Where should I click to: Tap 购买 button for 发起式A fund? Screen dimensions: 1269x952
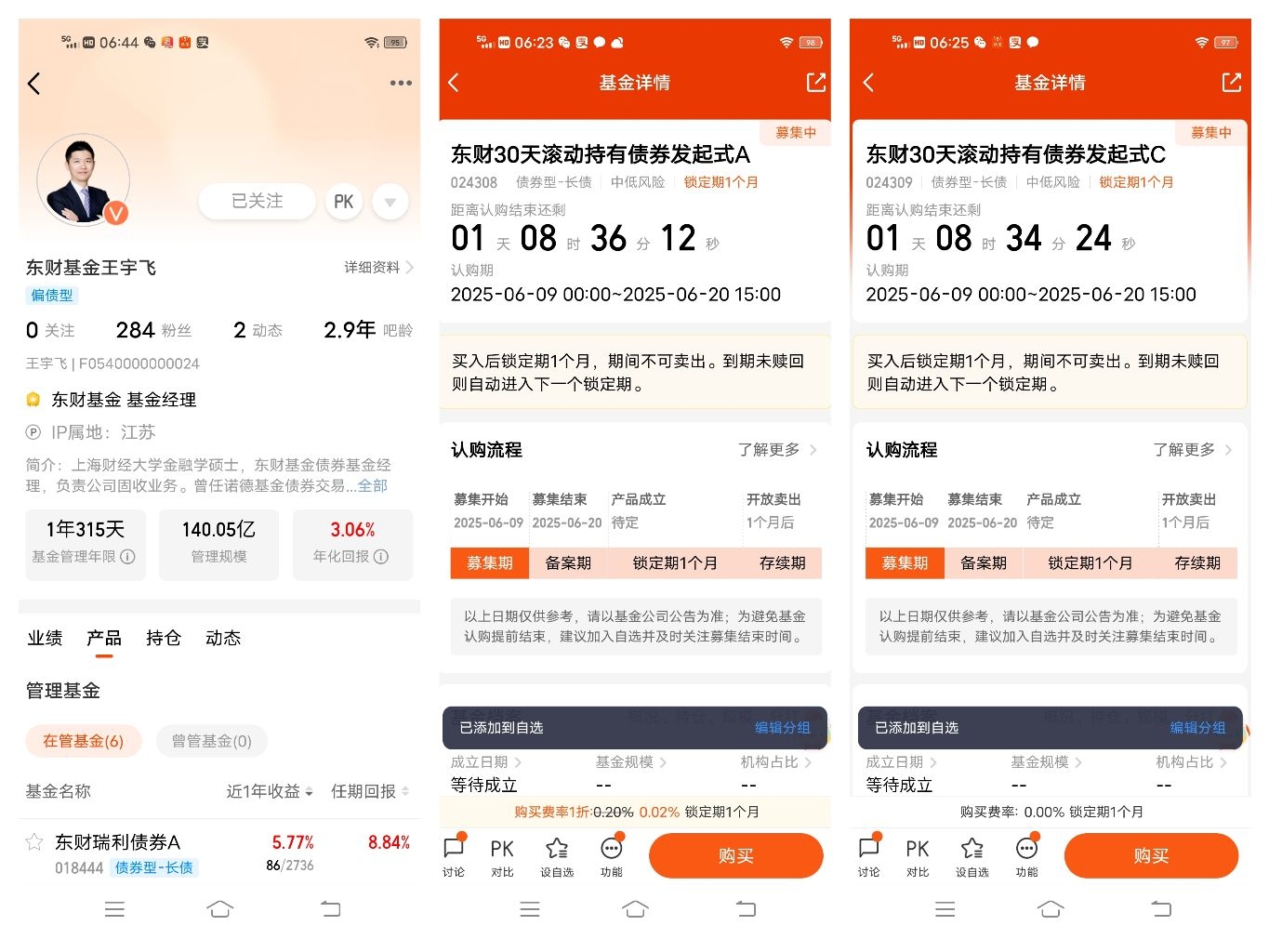pyautogui.click(x=736, y=856)
